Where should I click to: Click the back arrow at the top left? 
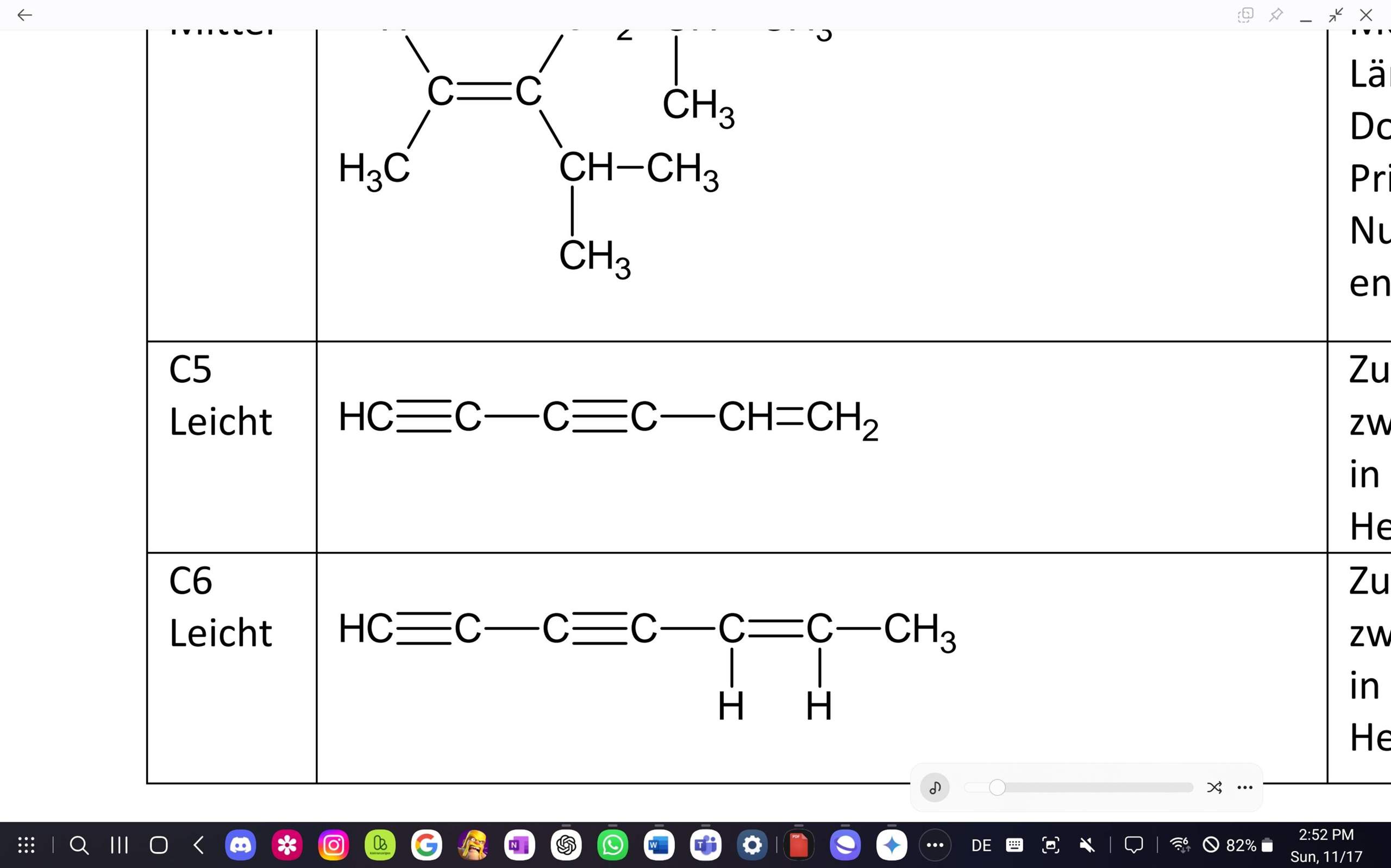pos(24,15)
